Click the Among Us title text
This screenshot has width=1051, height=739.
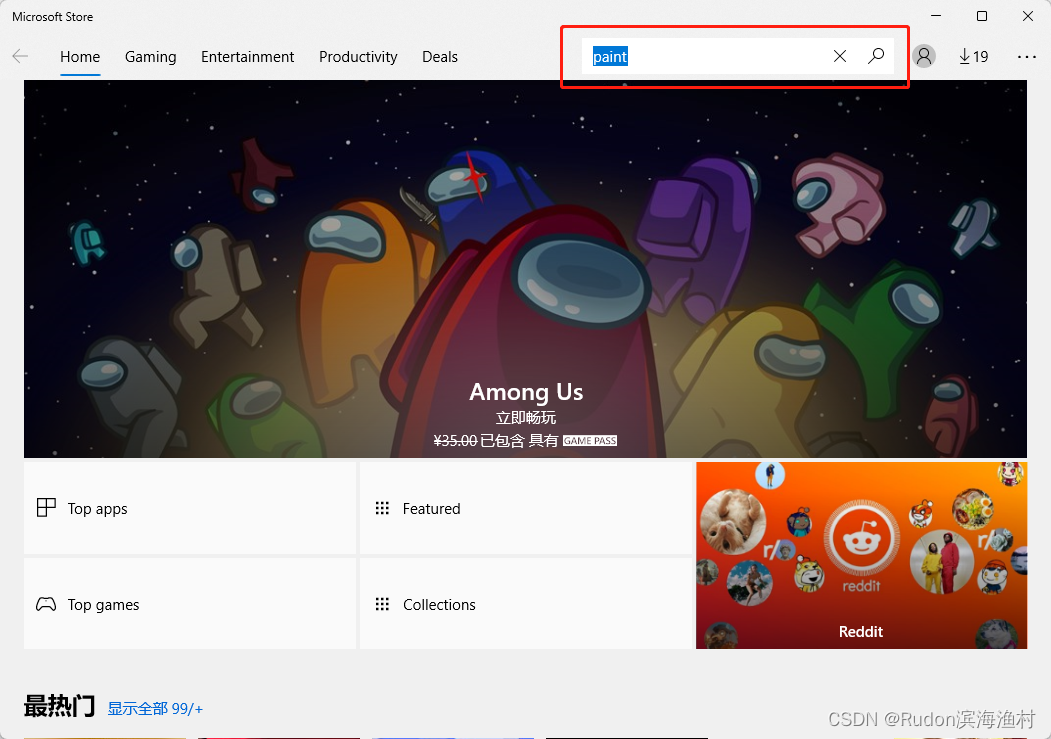click(x=526, y=392)
